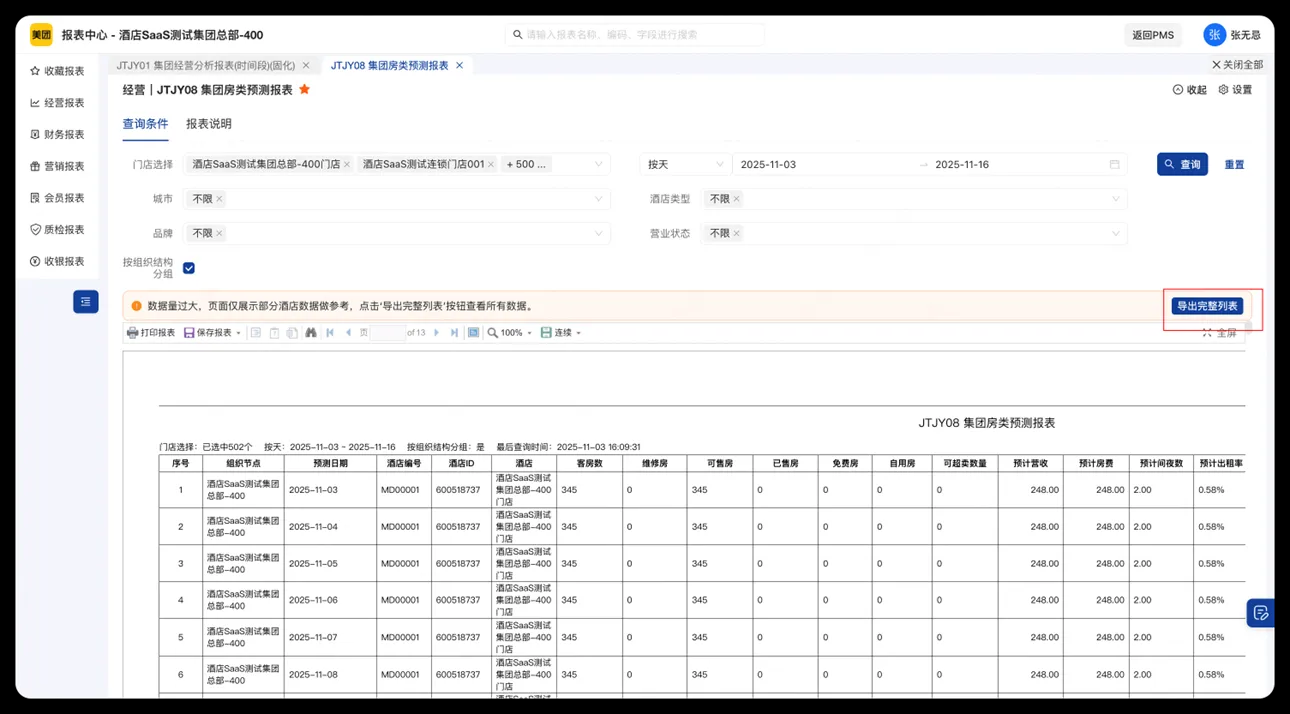Click the sidebar collapse icon below 收银报表

click(85, 301)
